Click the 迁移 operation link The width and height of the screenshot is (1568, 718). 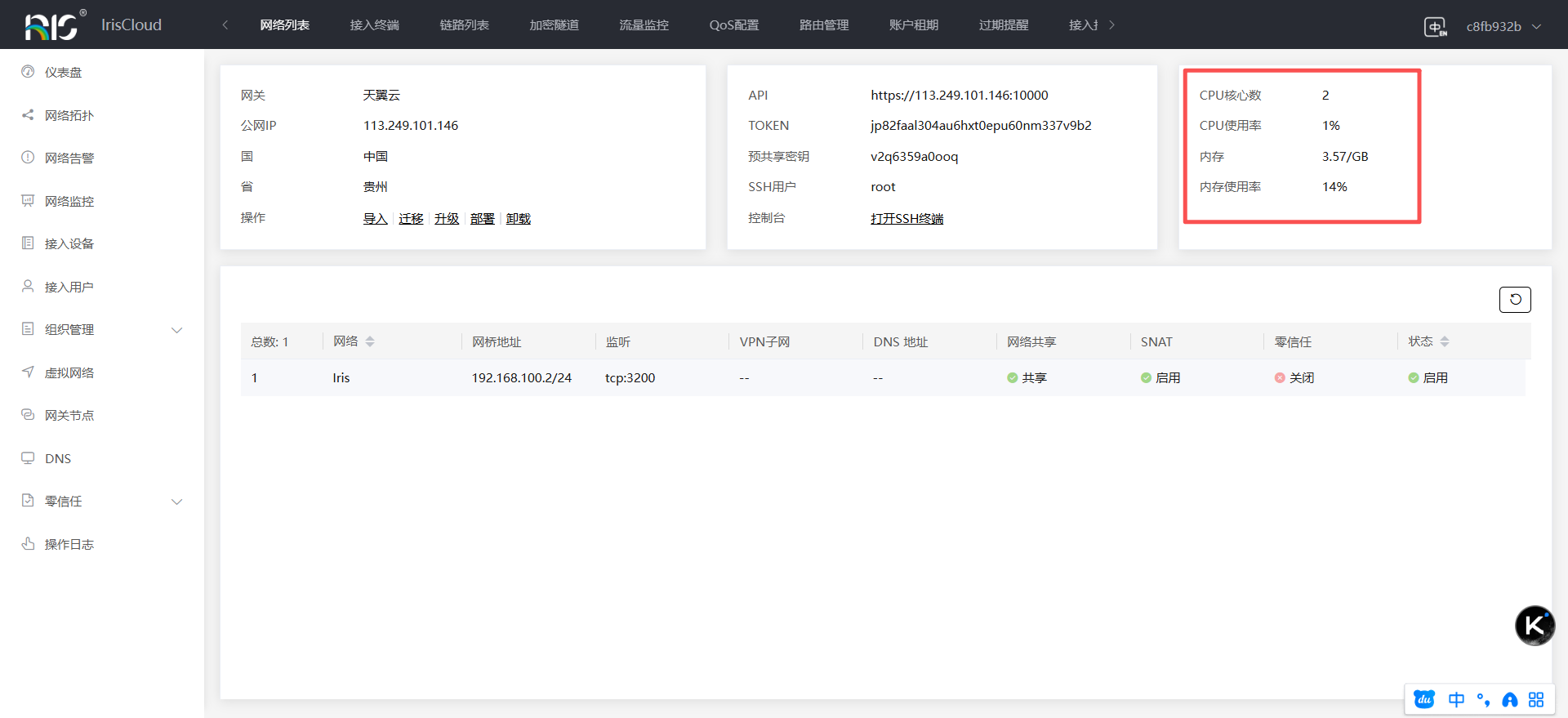(x=411, y=219)
